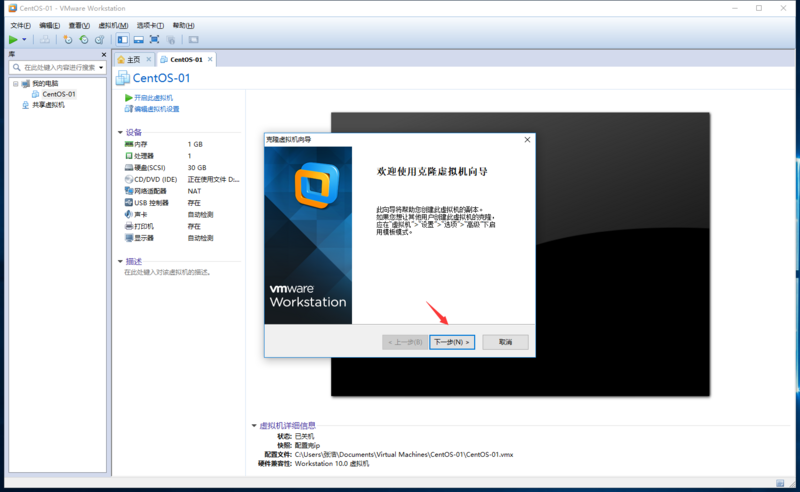Open the power options dropdown arrow beside play

(24, 39)
